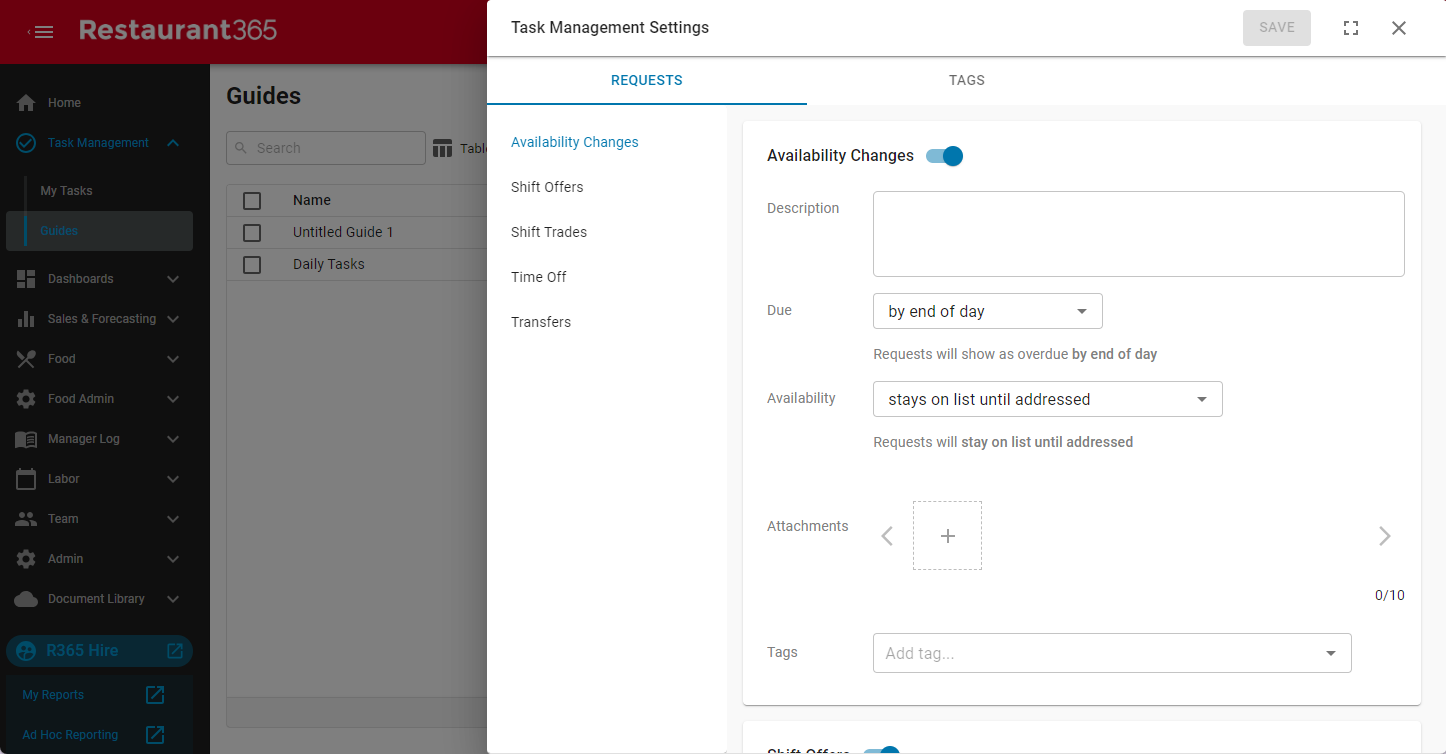
Task: Select Time Off in the requests list
Action: pyautogui.click(x=539, y=278)
